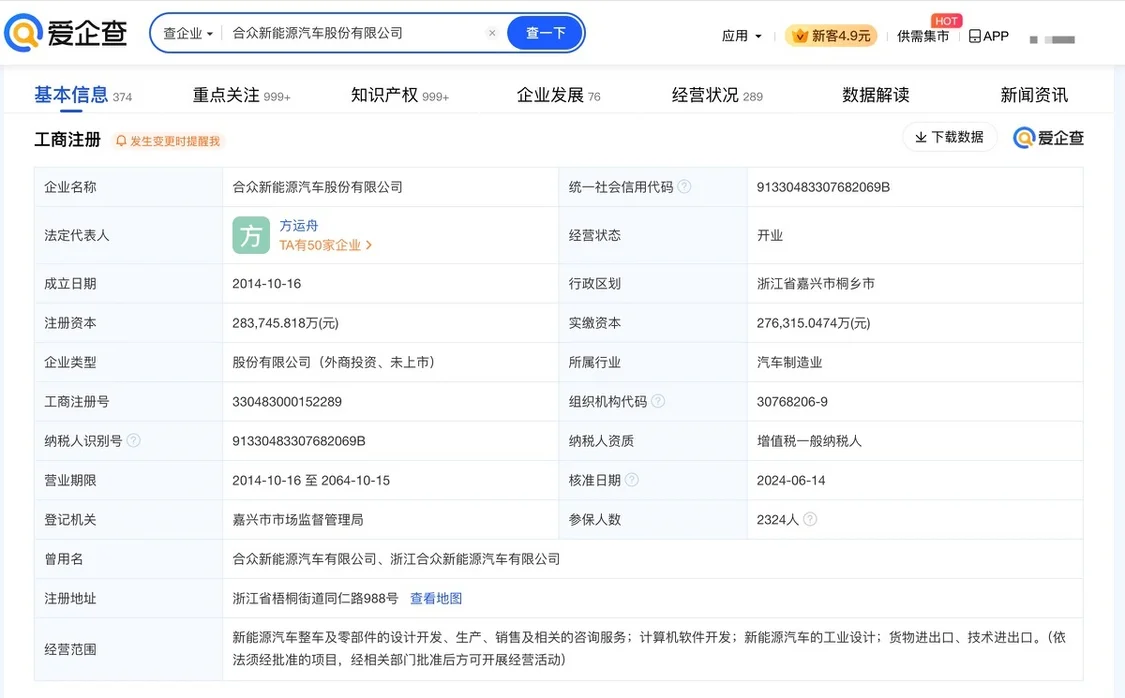Screen dimensions: 1125x698
Task: Click the download icon on 下载数据
Action: [919, 137]
